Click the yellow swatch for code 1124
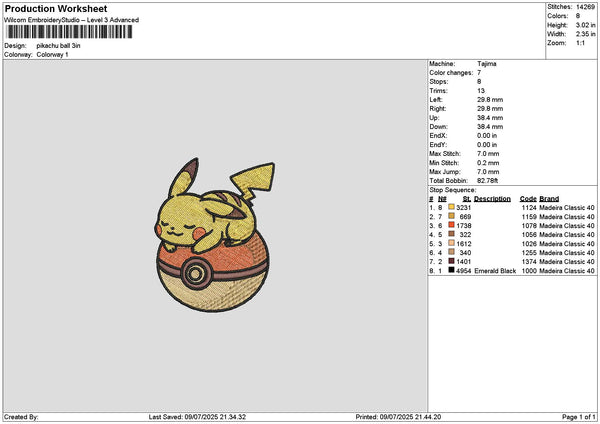 pos(451,207)
